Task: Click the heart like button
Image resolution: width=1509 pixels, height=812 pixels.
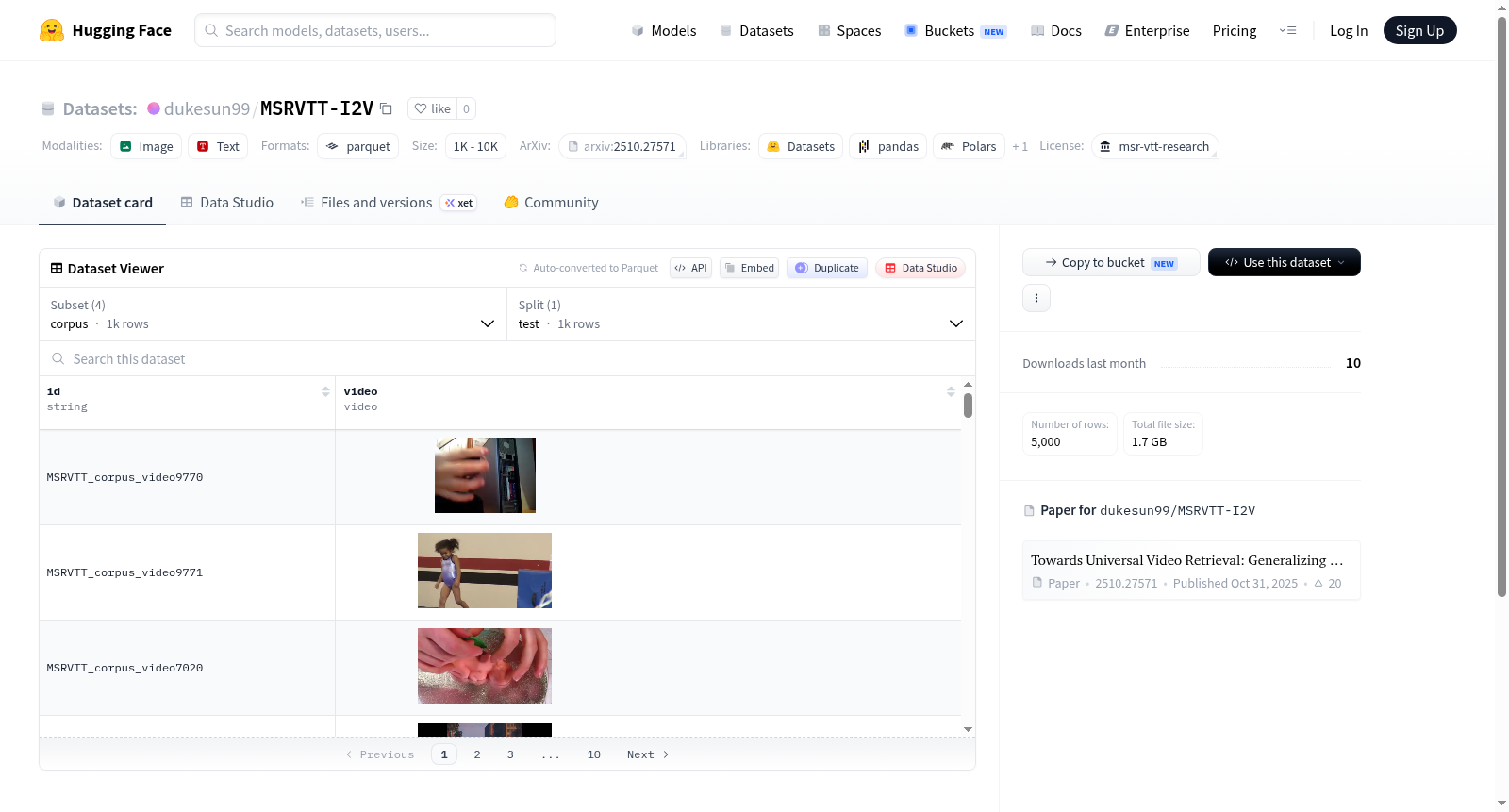Action: 432,108
